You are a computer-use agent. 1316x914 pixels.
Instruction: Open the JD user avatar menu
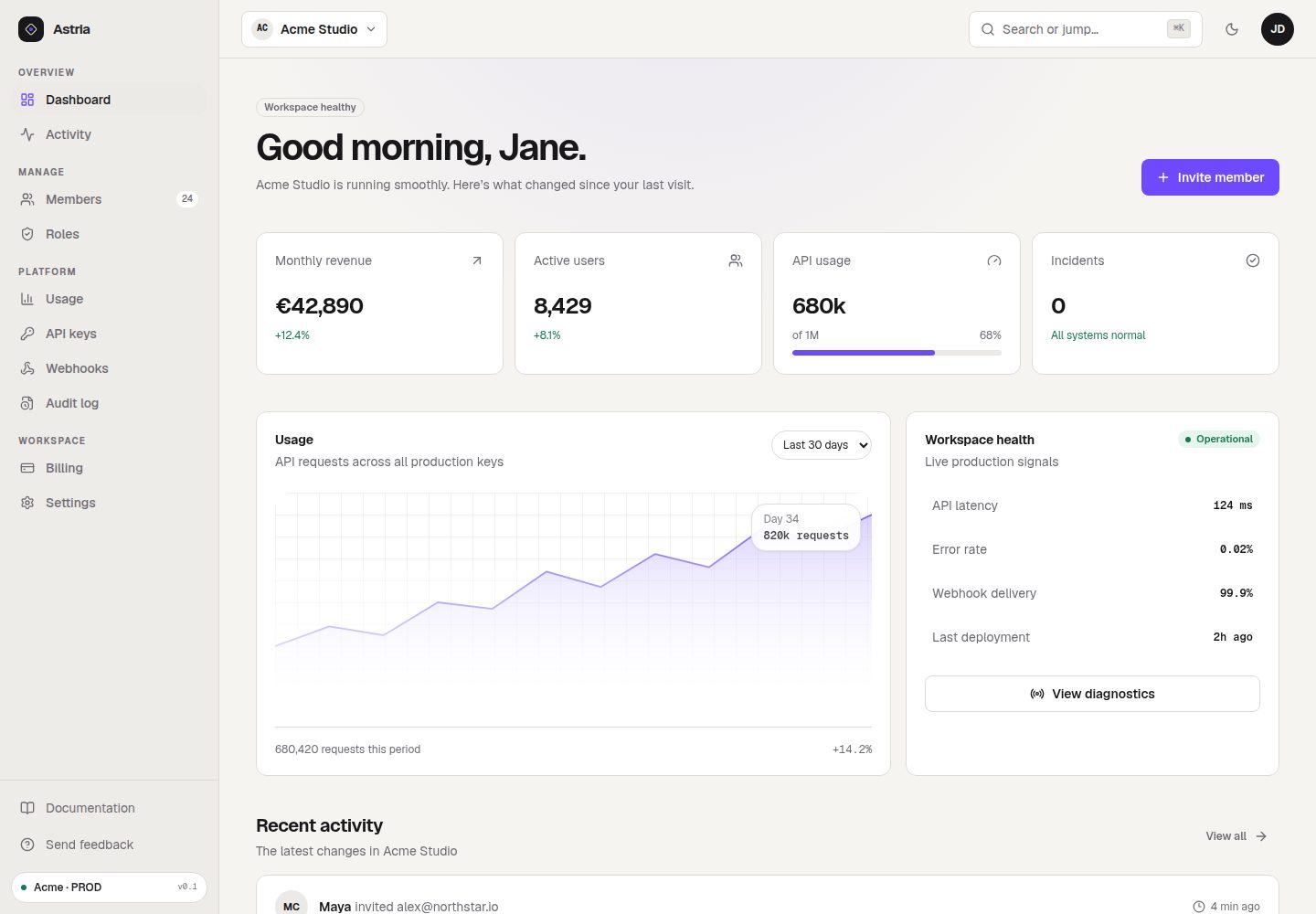coord(1278,29)
